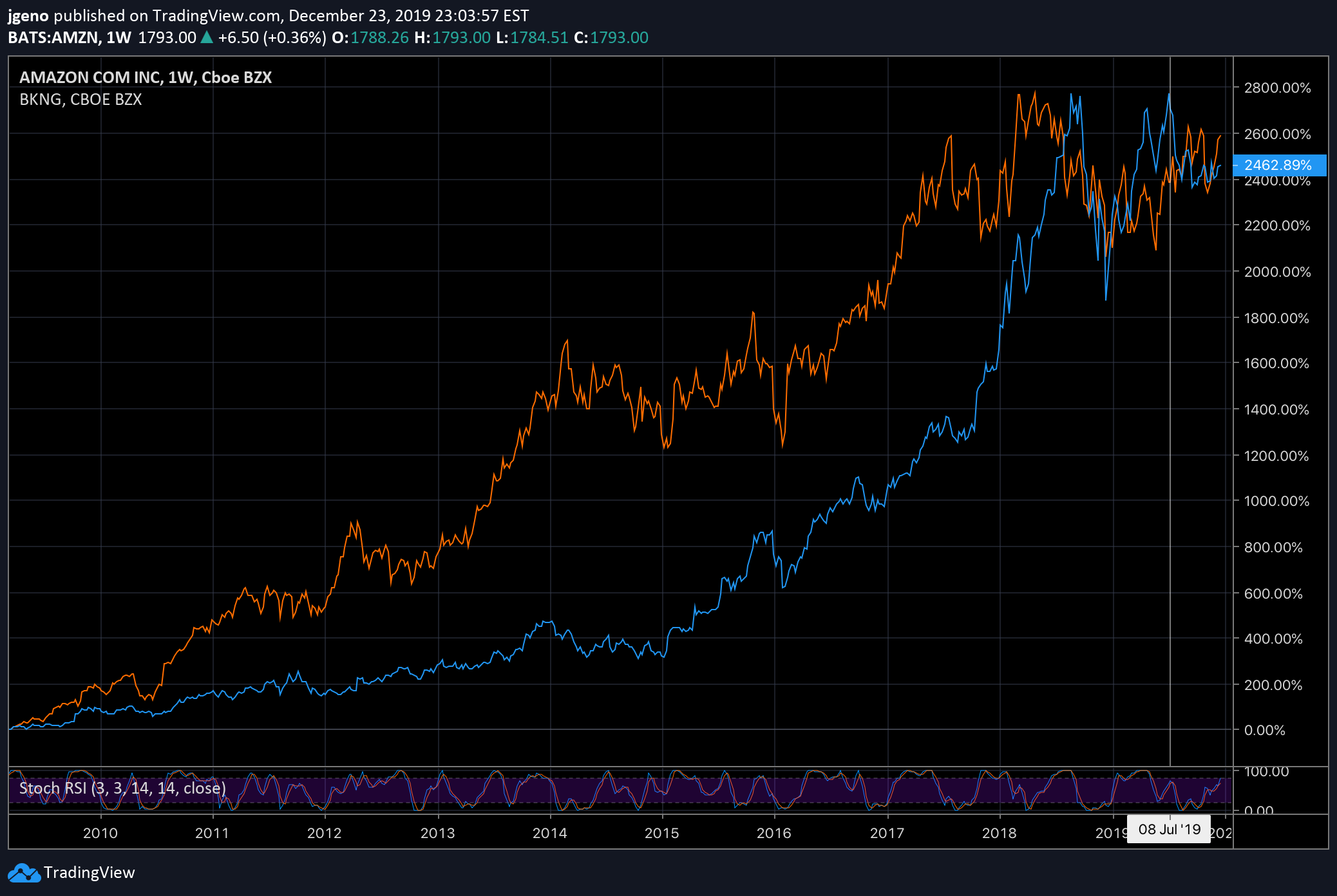Click the 2018 label on time axis
This screenshot has height=896, width=1337.
pos(1000,834)
